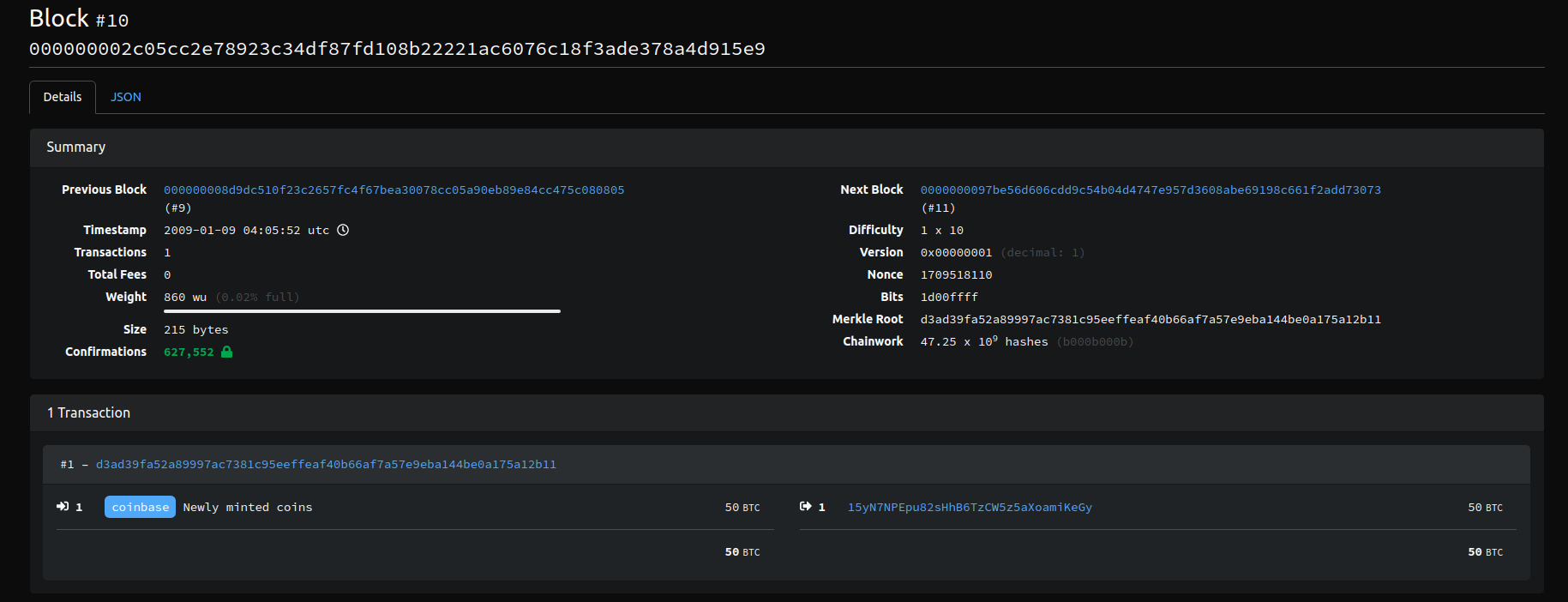Click the 50 BTC amount beside Newly minted coins
This screenshot has width=1568, height=602.
pyautogui.click(x=742, y=508)
